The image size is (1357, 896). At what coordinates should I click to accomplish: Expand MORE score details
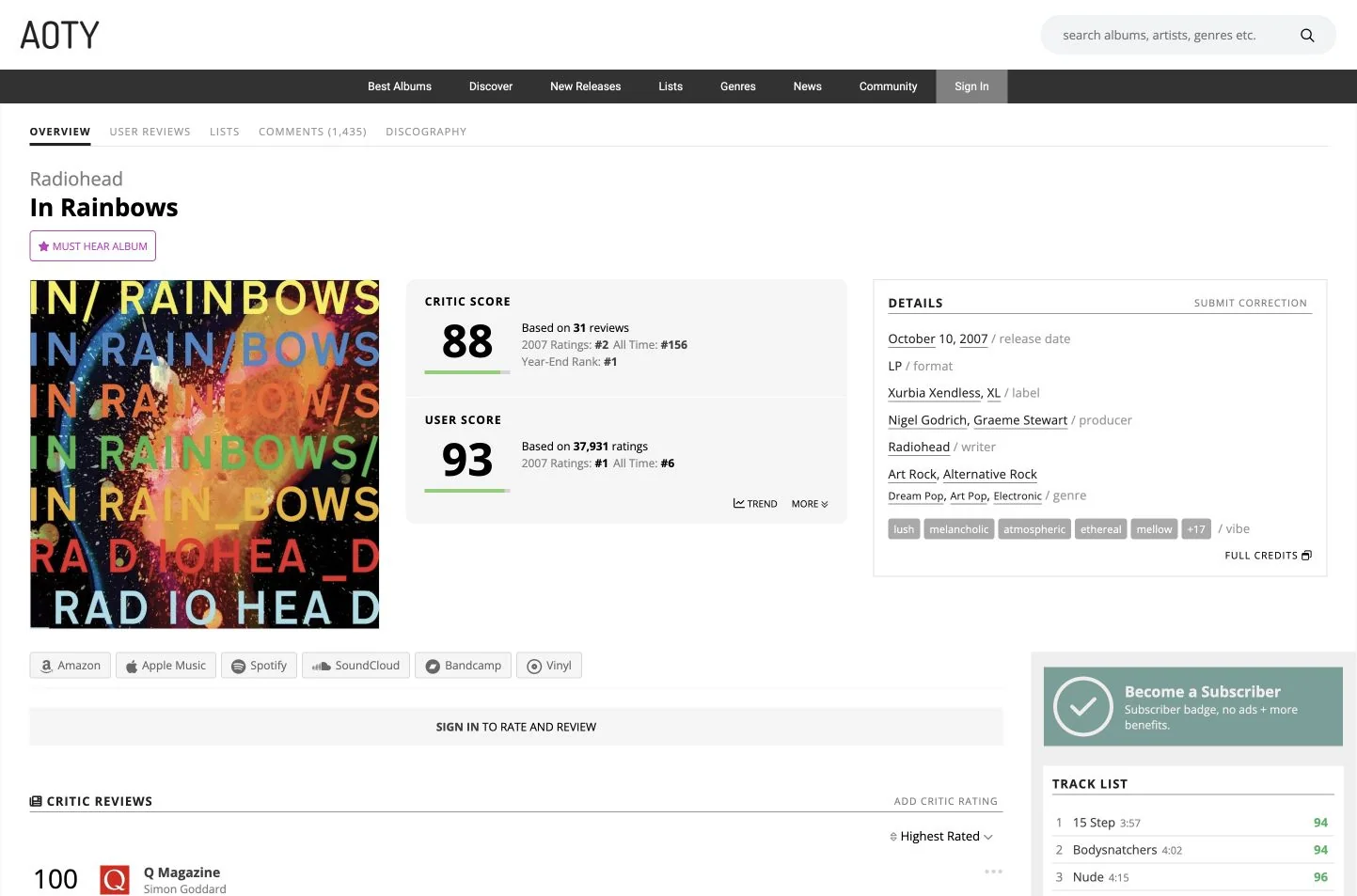click(810, 504)
